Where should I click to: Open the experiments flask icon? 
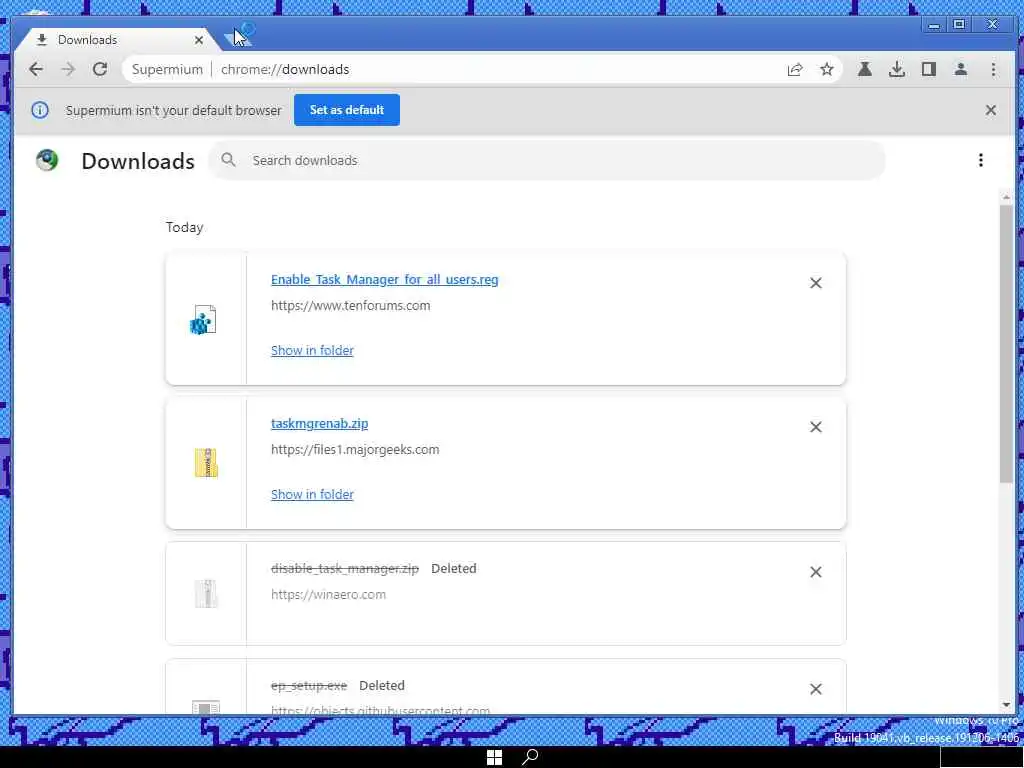tap(865, 69)
